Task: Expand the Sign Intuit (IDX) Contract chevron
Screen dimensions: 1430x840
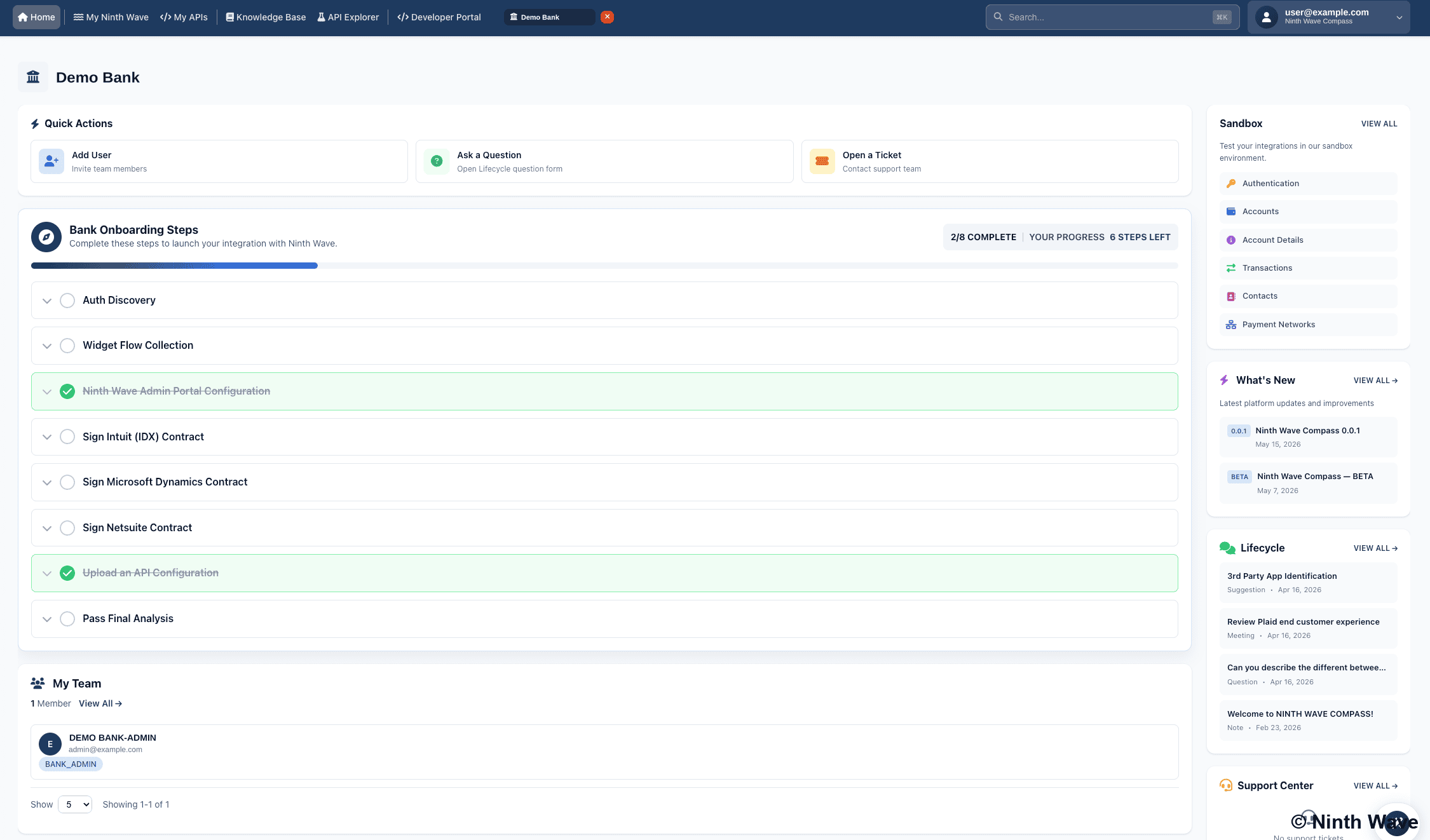Action: click(47, 437)
